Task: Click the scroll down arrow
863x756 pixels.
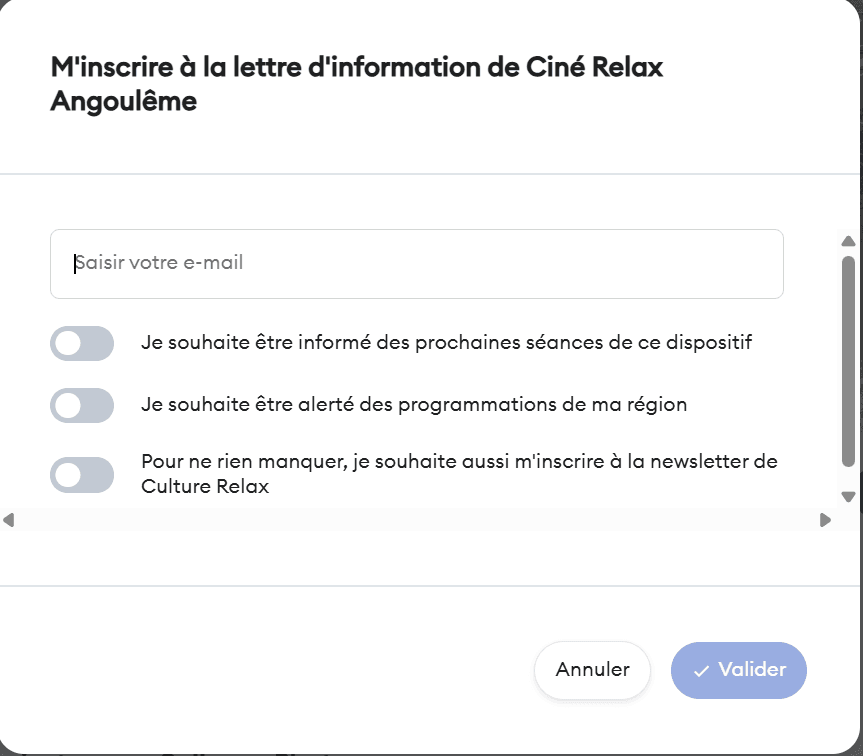Action: (848, 497)
